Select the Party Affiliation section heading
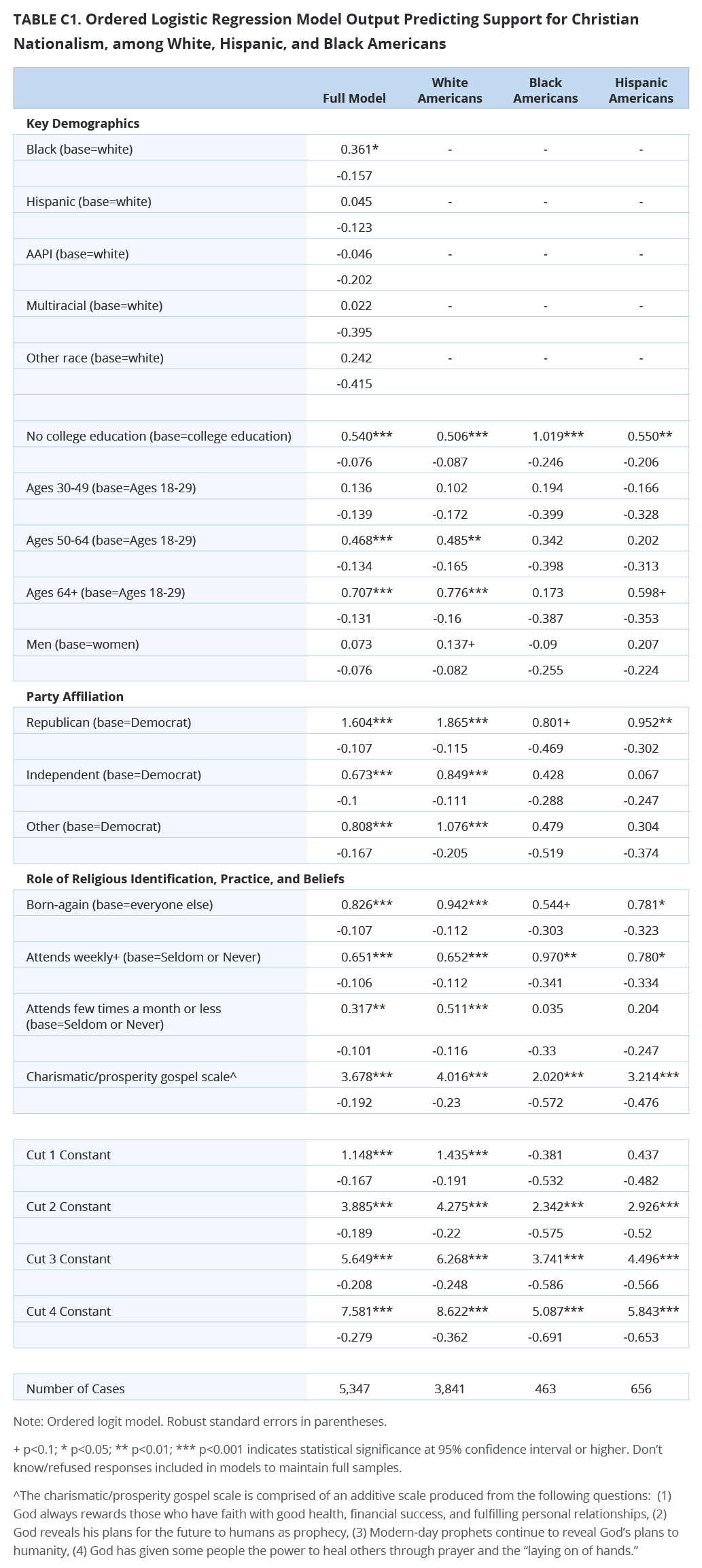 click(75, 696)
